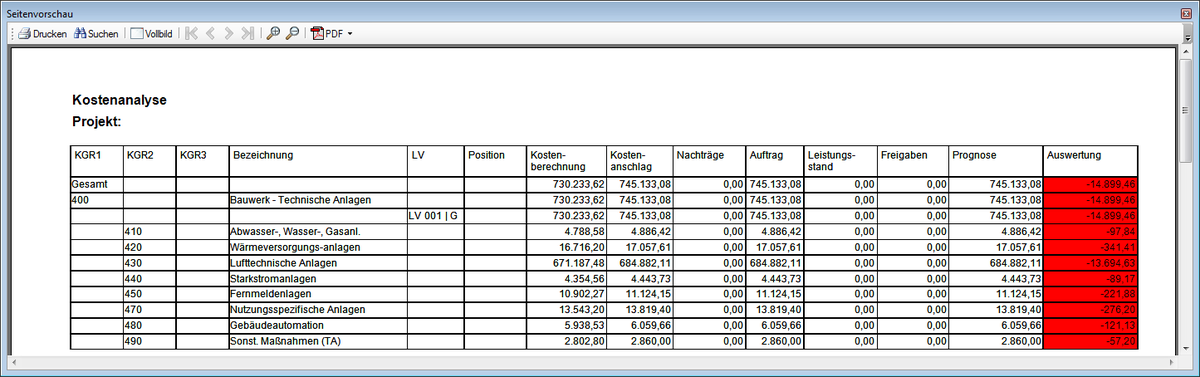The height and width of the screenshot is (377, 1200).
Task: Click the Starkstromanlagen row
Action: coord(604,278)
